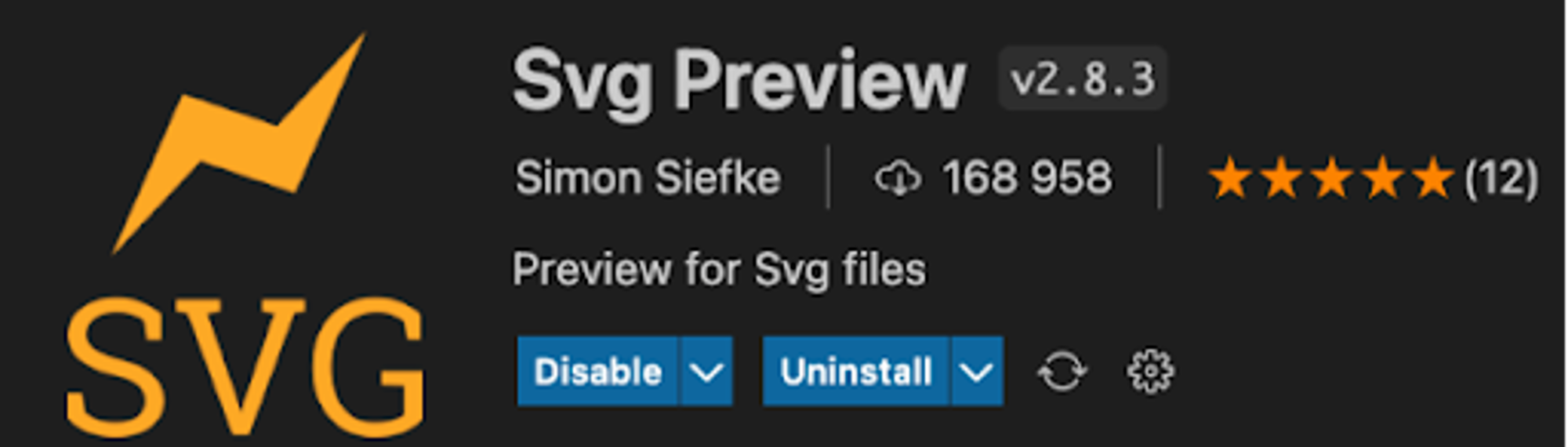The image size is (1568, 447).
Task: Click the v2.8.3 version badge
Action: tap(1083, 78)
